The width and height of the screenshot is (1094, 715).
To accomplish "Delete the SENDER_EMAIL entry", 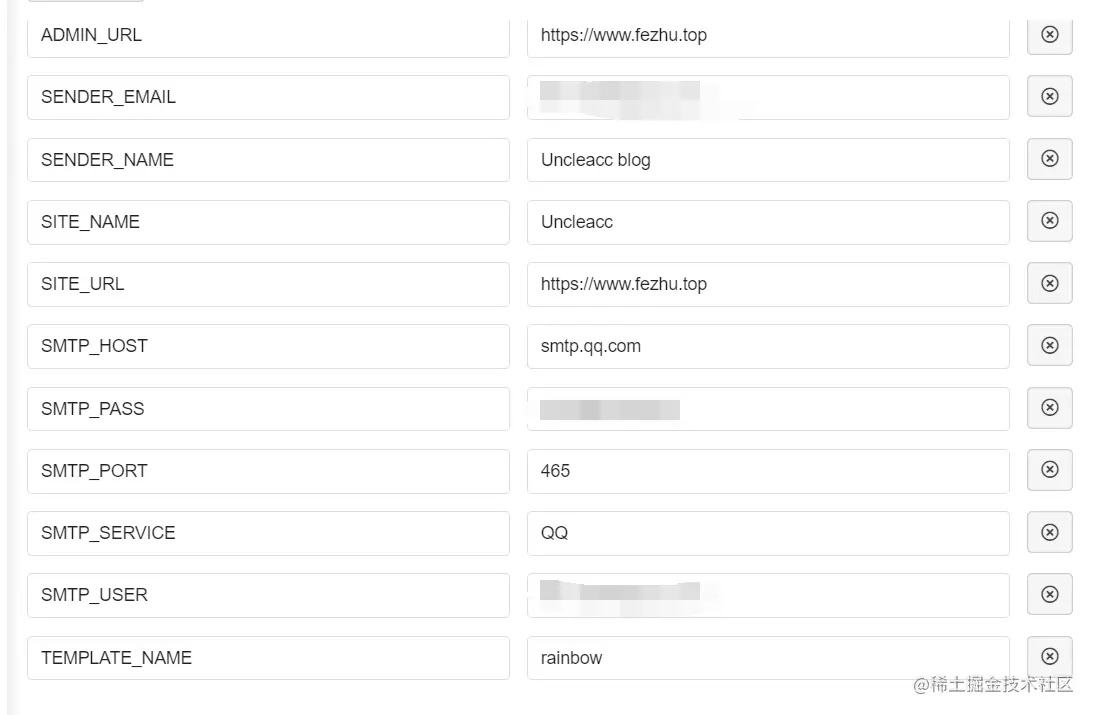I will point(1049,97).
